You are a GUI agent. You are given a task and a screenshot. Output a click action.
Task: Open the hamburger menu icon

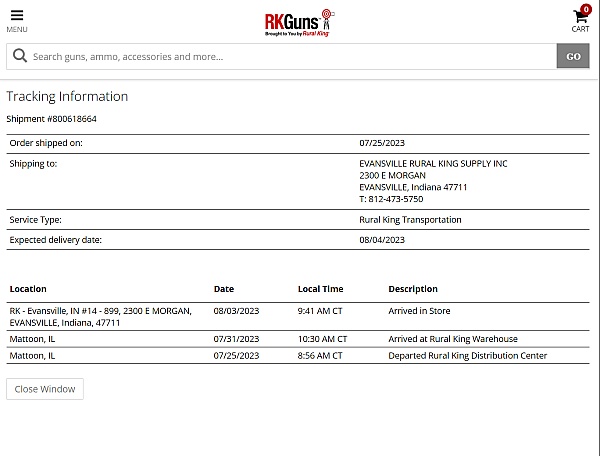point(17,15)
